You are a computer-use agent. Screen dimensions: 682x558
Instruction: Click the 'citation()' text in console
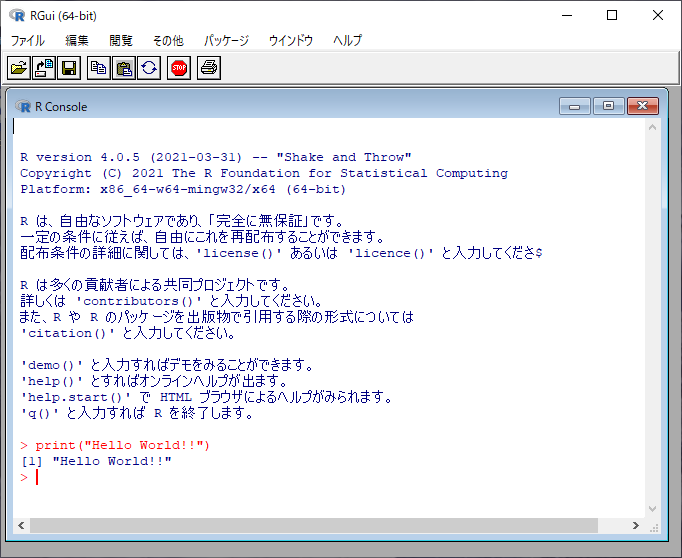(67, 333)
